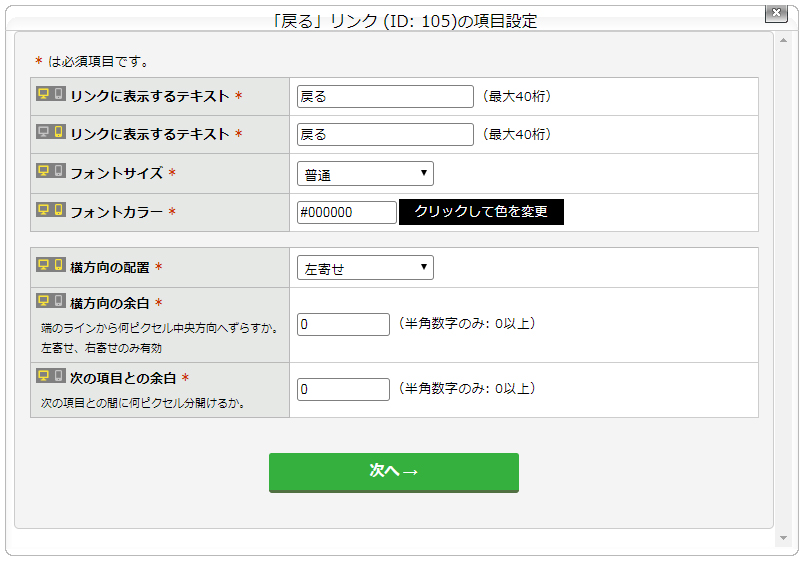Click the device icon beside フォントサイズ
The height and width of the screenshot is (561, 806).
pyautogui.click(x=51, y=171)
